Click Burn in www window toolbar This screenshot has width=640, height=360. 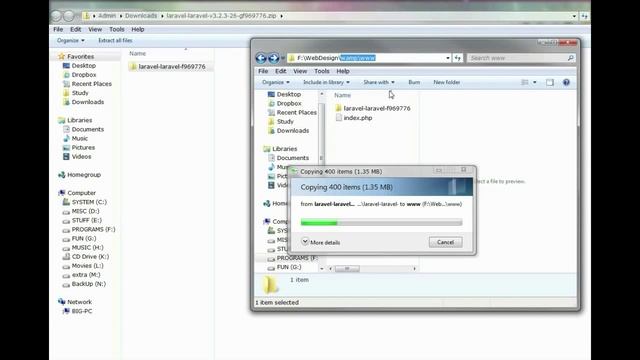[414, 82]
